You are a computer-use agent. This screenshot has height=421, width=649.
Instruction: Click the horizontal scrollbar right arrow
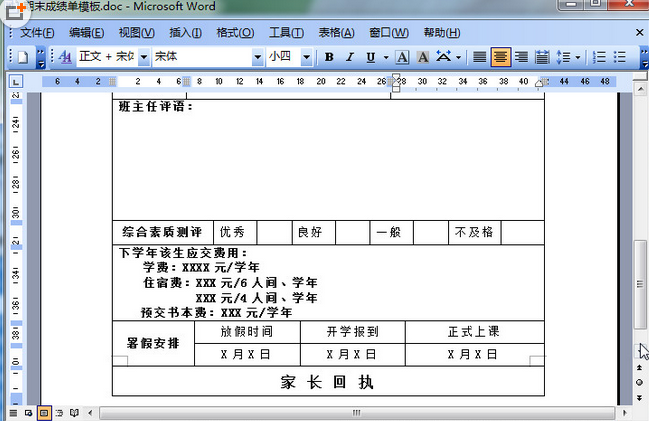625,413
